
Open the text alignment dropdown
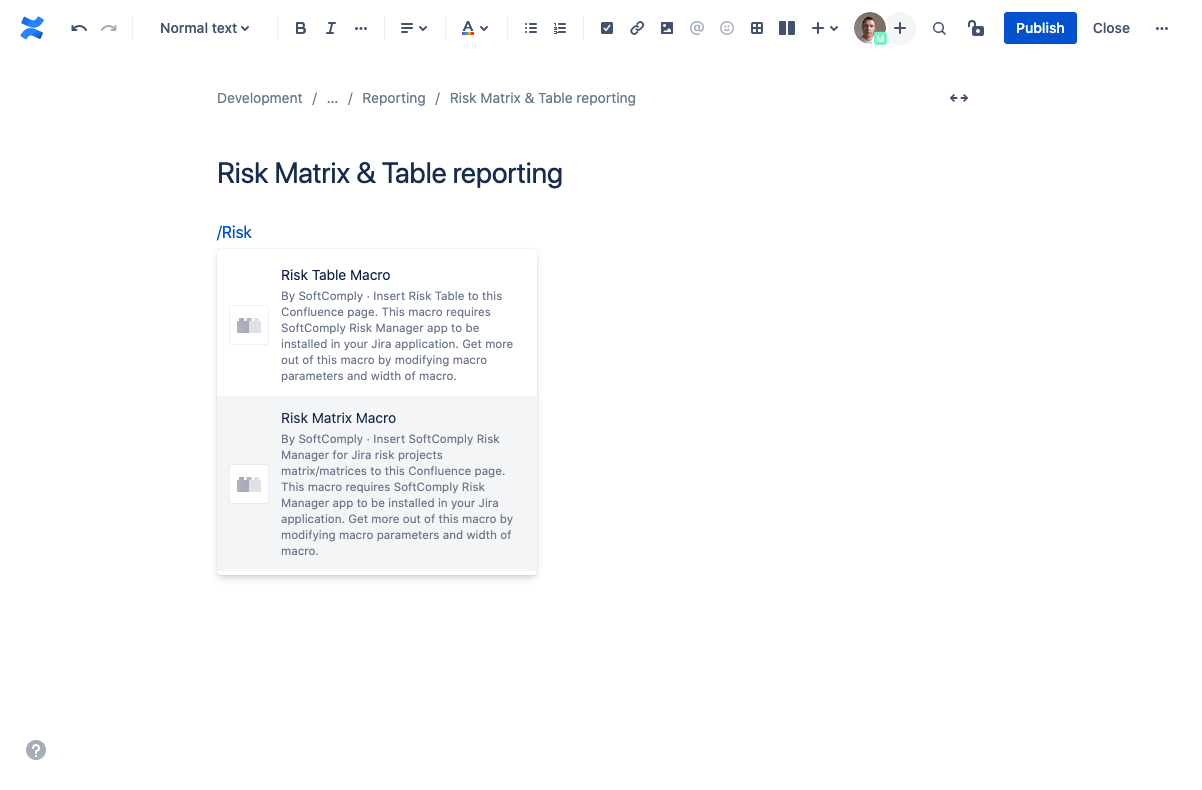[x=413, y=28]
